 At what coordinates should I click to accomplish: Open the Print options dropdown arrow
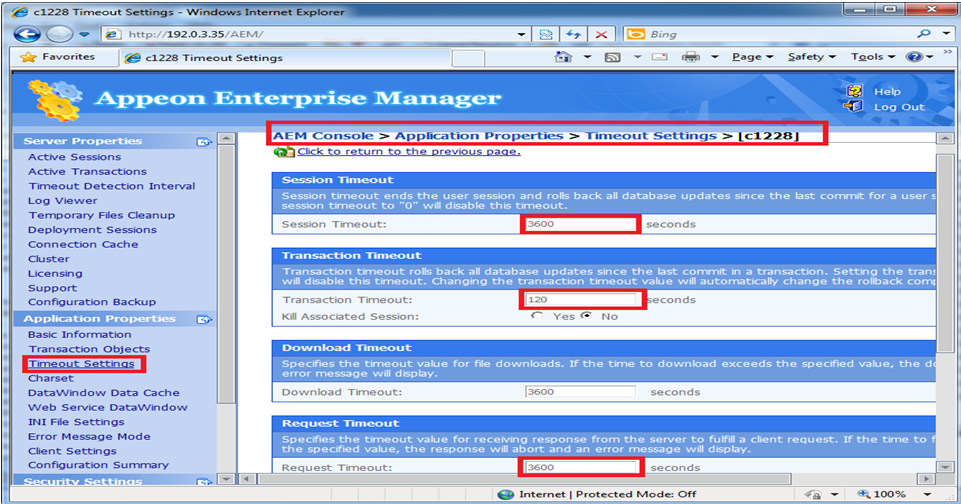(x=715, y=57)
